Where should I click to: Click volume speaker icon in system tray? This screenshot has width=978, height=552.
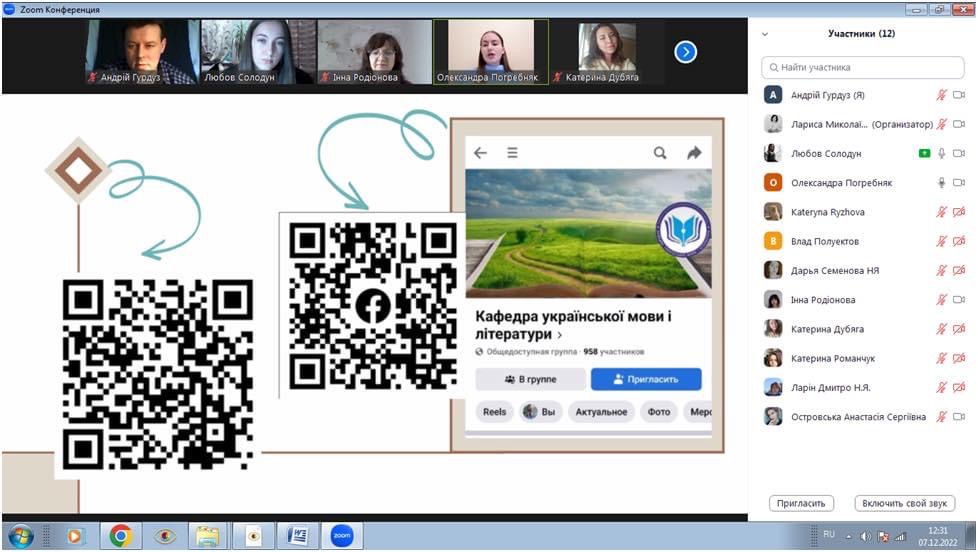(866, 536)
